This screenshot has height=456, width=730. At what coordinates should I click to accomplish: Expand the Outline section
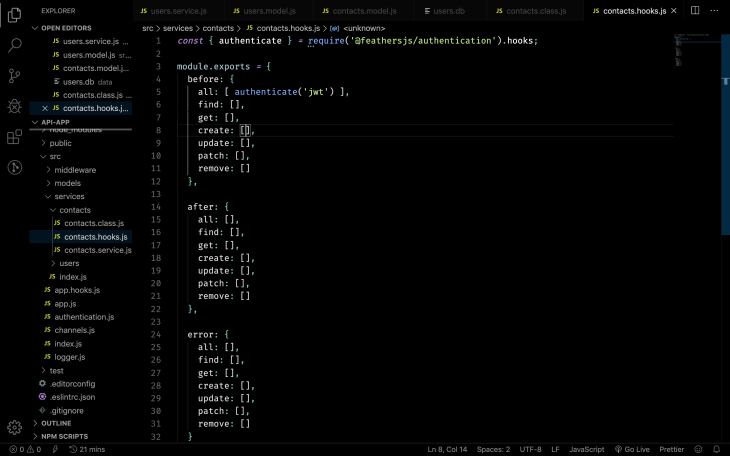[56, 424]
